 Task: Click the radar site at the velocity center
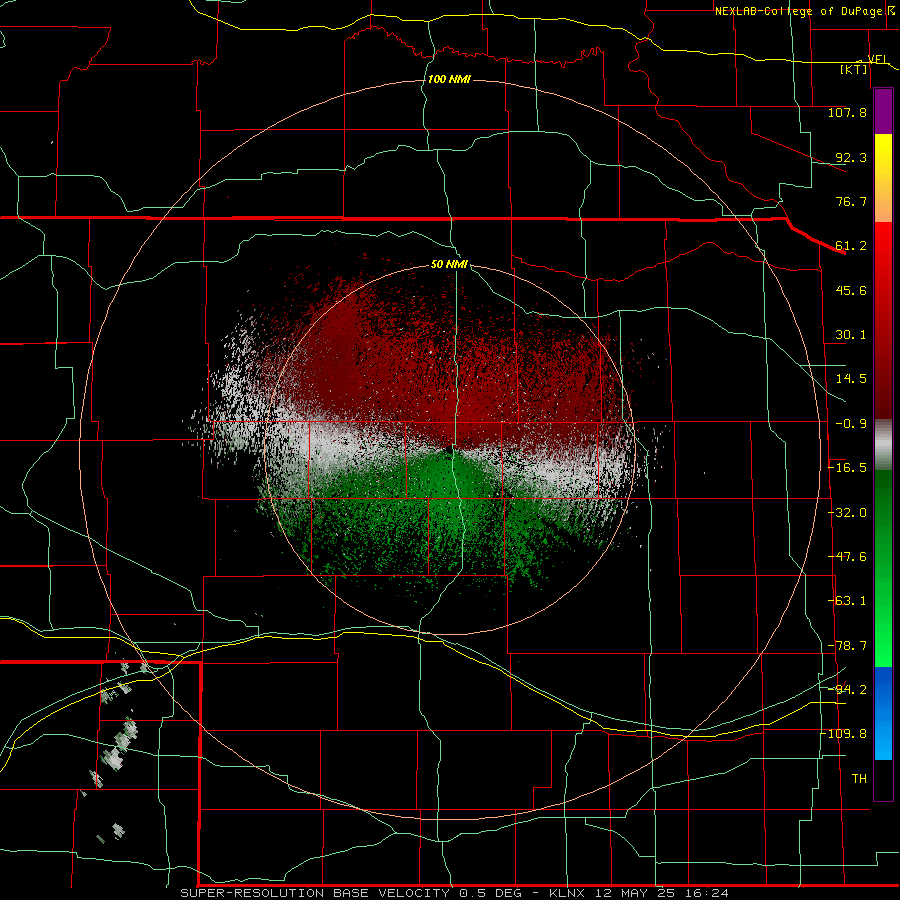[450, 452]
